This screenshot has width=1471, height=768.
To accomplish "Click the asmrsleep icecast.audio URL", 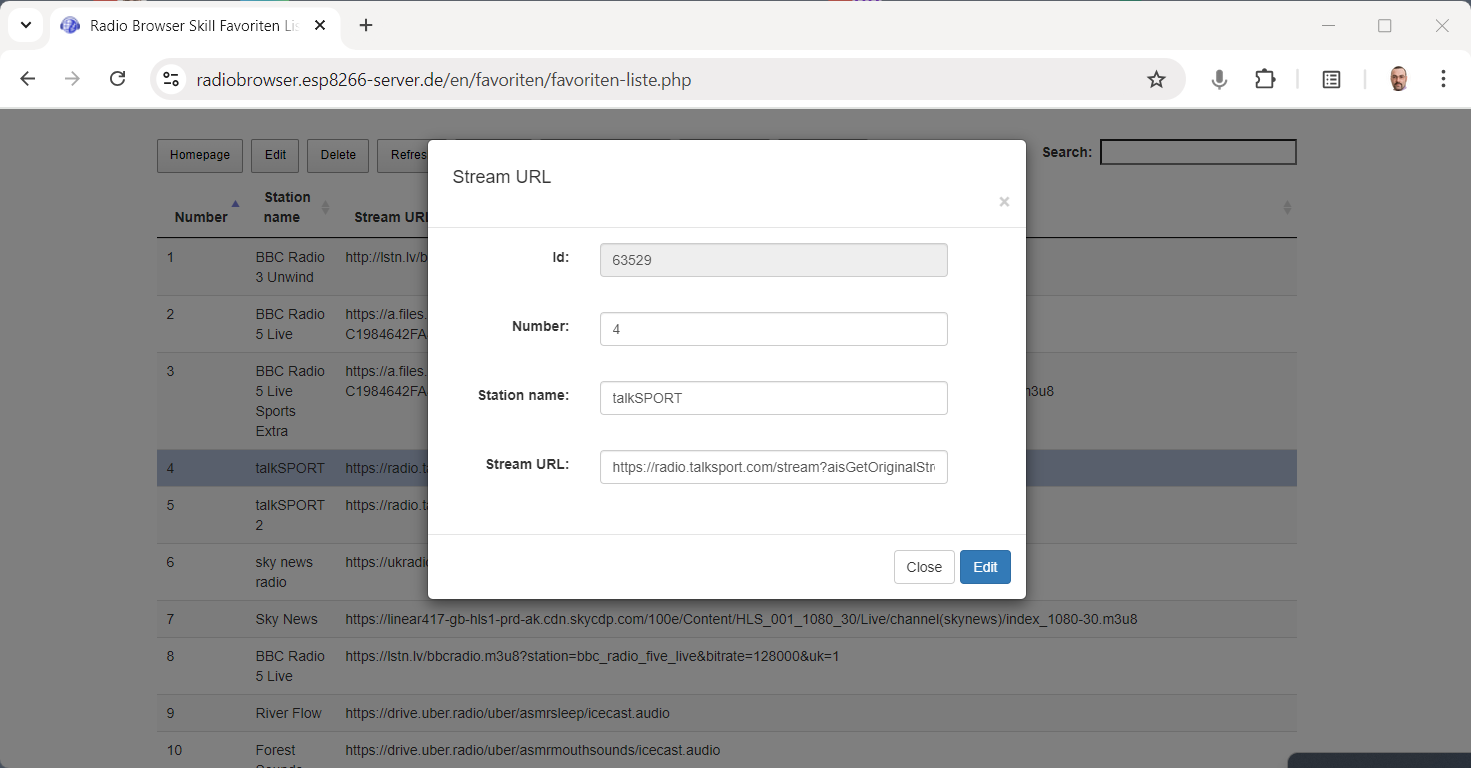I will click(x=507, y=713).
